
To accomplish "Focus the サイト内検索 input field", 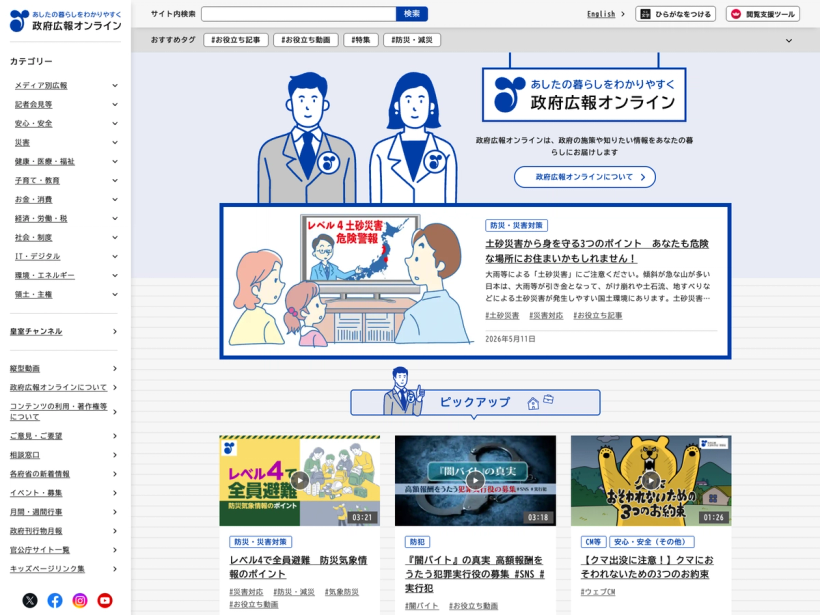I will 299,14.
